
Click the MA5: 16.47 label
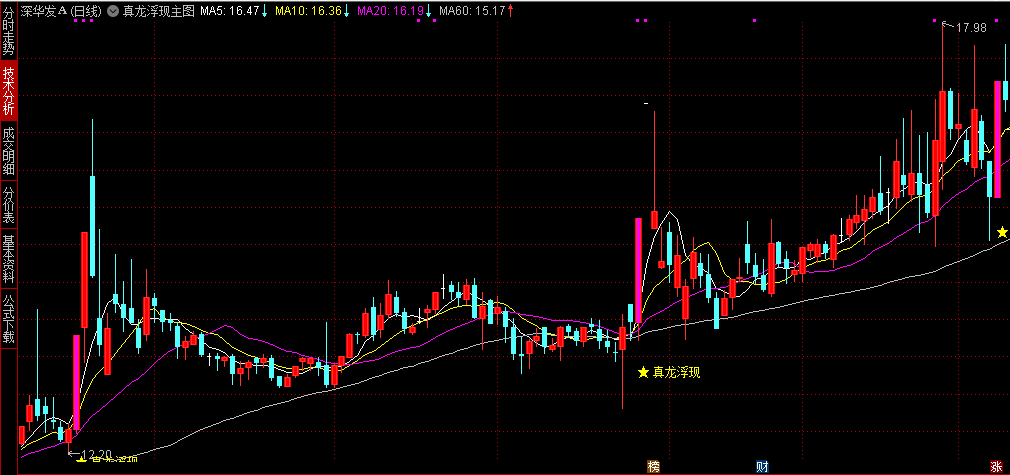click(x=230, y=11)
